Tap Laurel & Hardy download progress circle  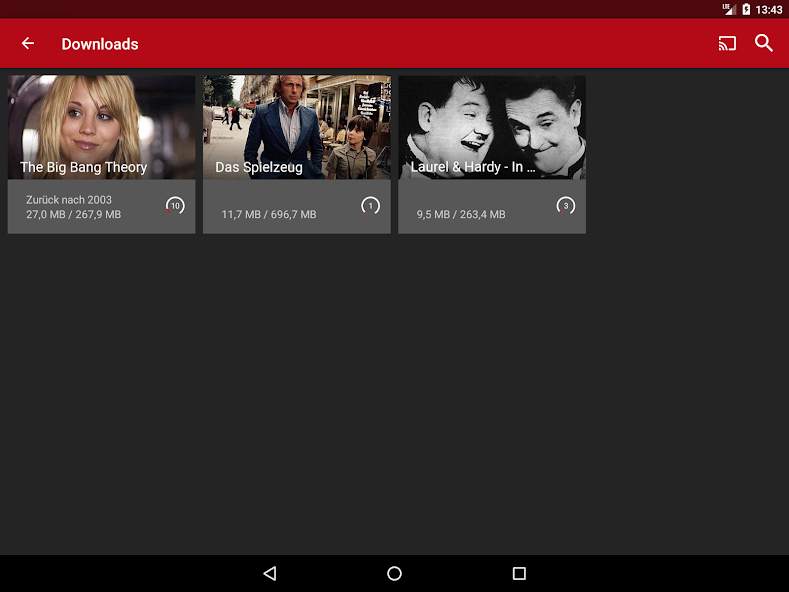pos(566,206)
